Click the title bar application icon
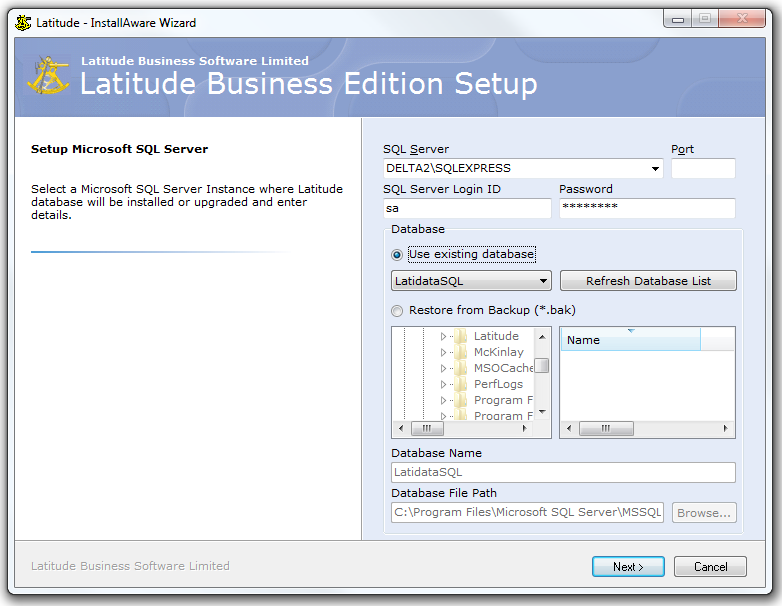This screenshot has height=606, width=782. point(23,22)
